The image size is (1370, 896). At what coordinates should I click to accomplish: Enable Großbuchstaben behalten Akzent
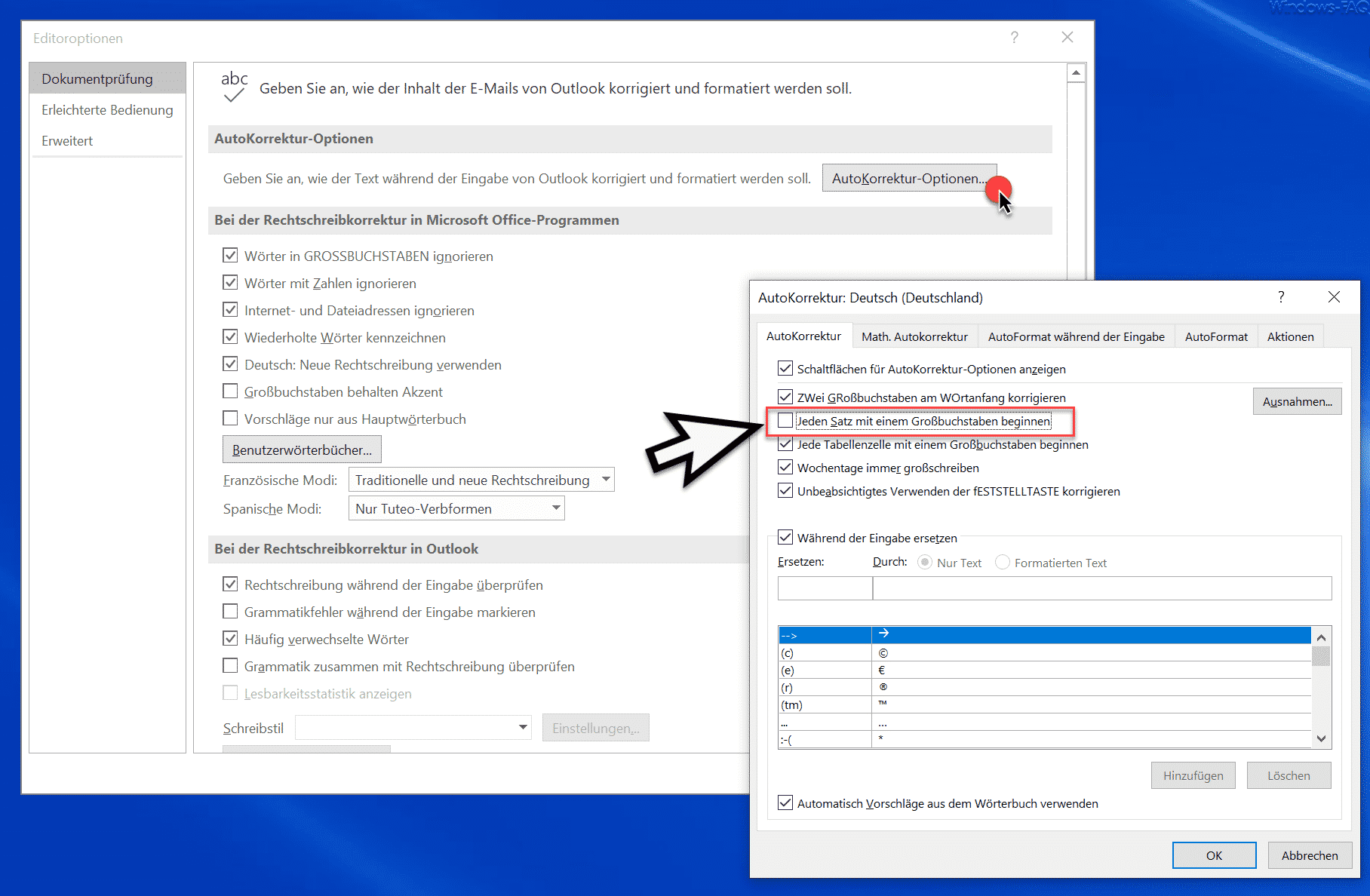[x=230, y=391]
